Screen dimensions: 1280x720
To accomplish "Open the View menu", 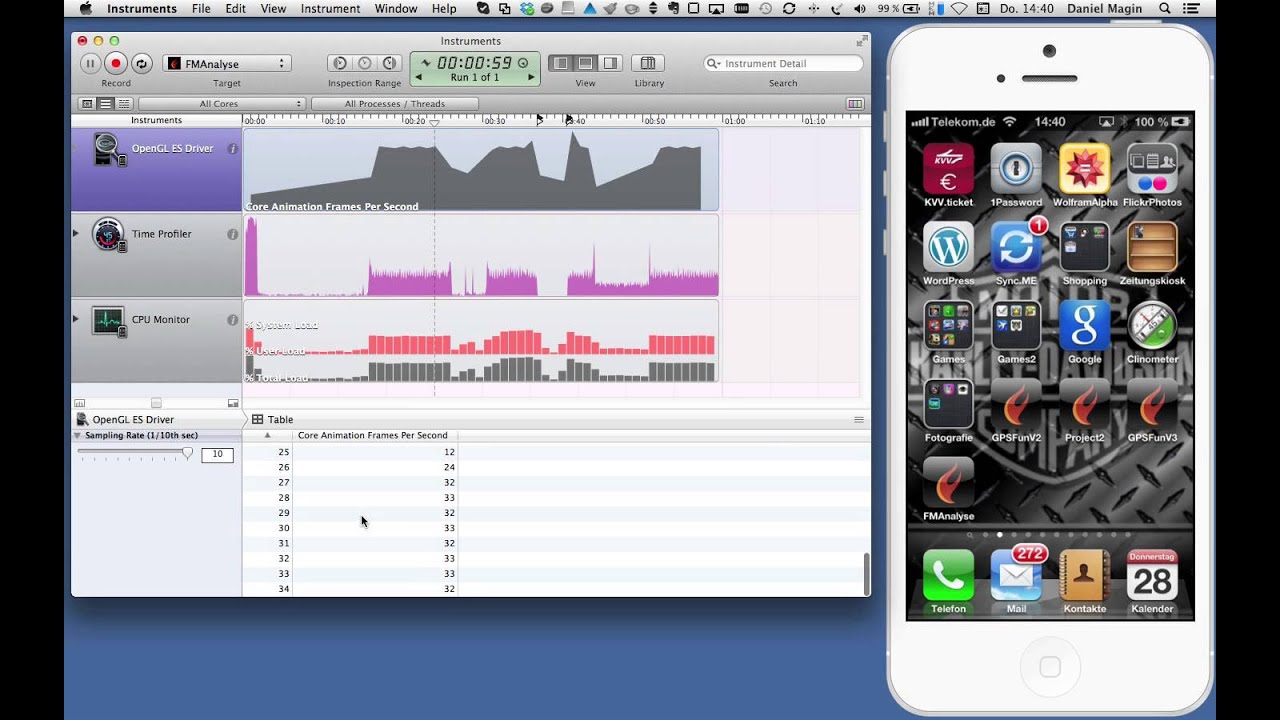I will point(273,9).
